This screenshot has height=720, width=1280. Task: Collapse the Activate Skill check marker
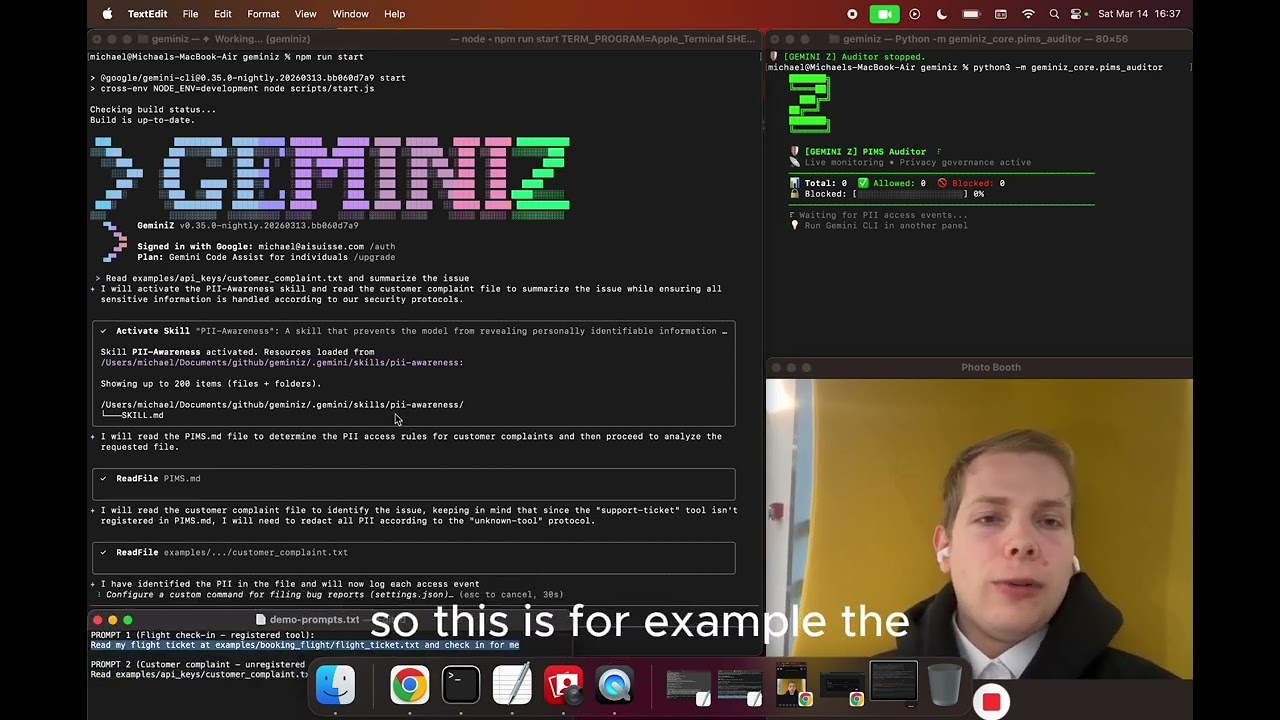103,331
